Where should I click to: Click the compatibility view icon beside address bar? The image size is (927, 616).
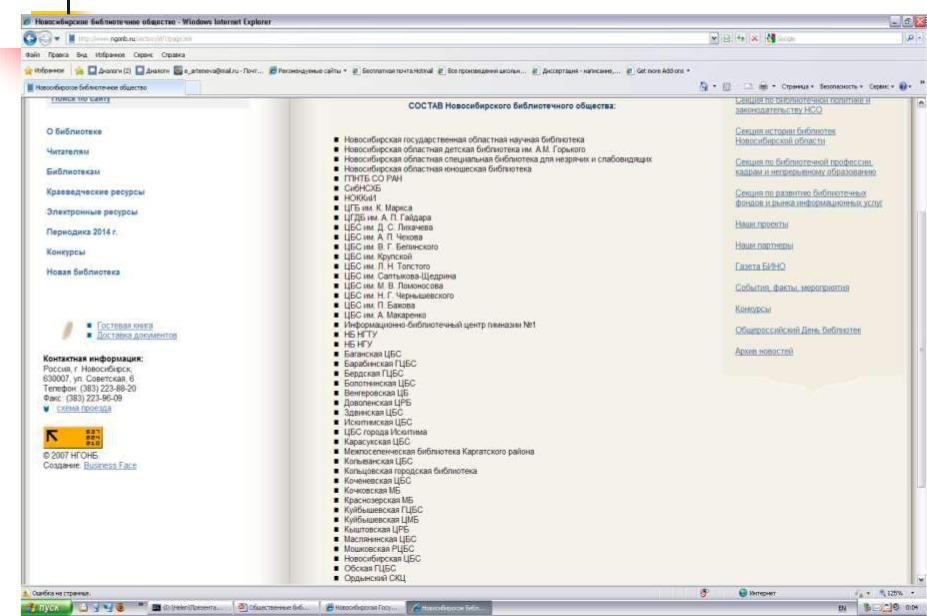[727, 38]
